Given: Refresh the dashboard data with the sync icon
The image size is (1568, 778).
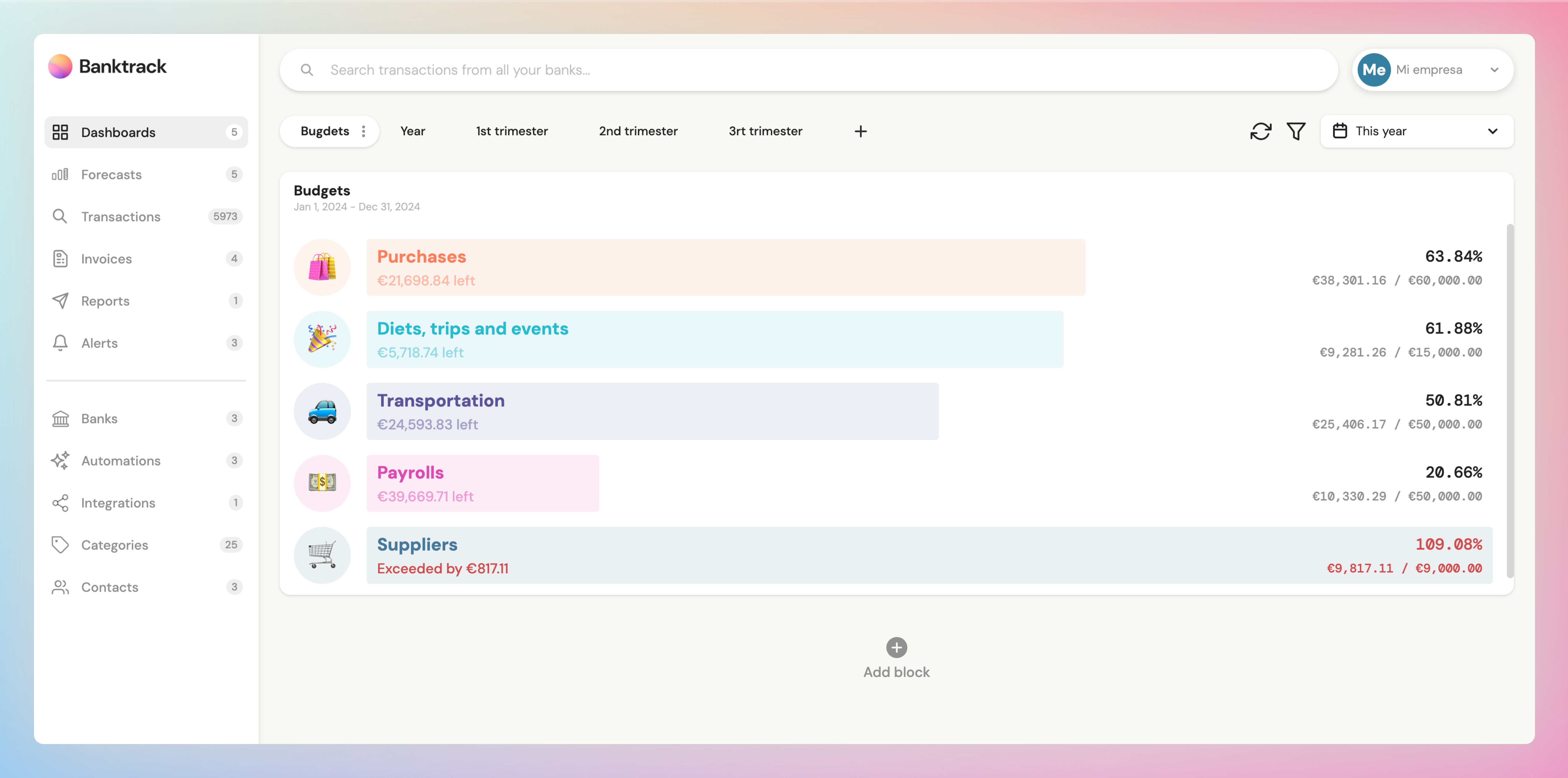Looking at the screenshot, I should coord(1261,131).
